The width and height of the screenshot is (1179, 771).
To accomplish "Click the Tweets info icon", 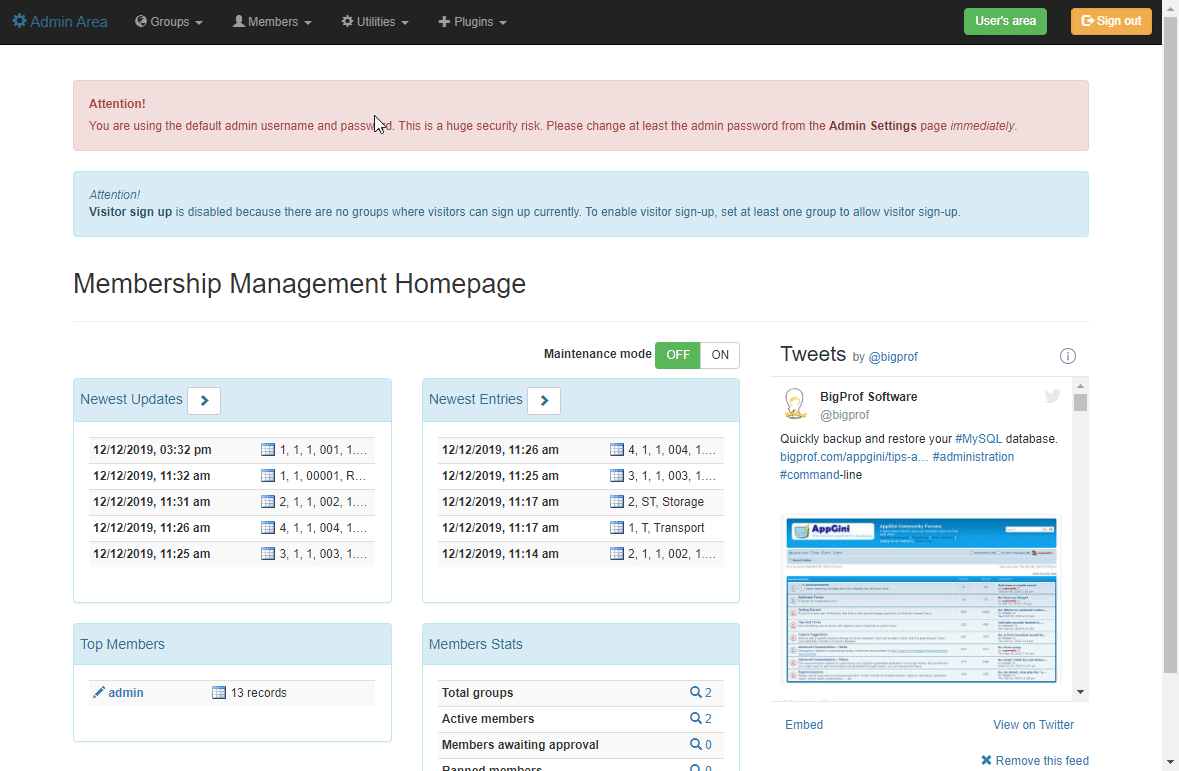I will (x=1068, y=356).
